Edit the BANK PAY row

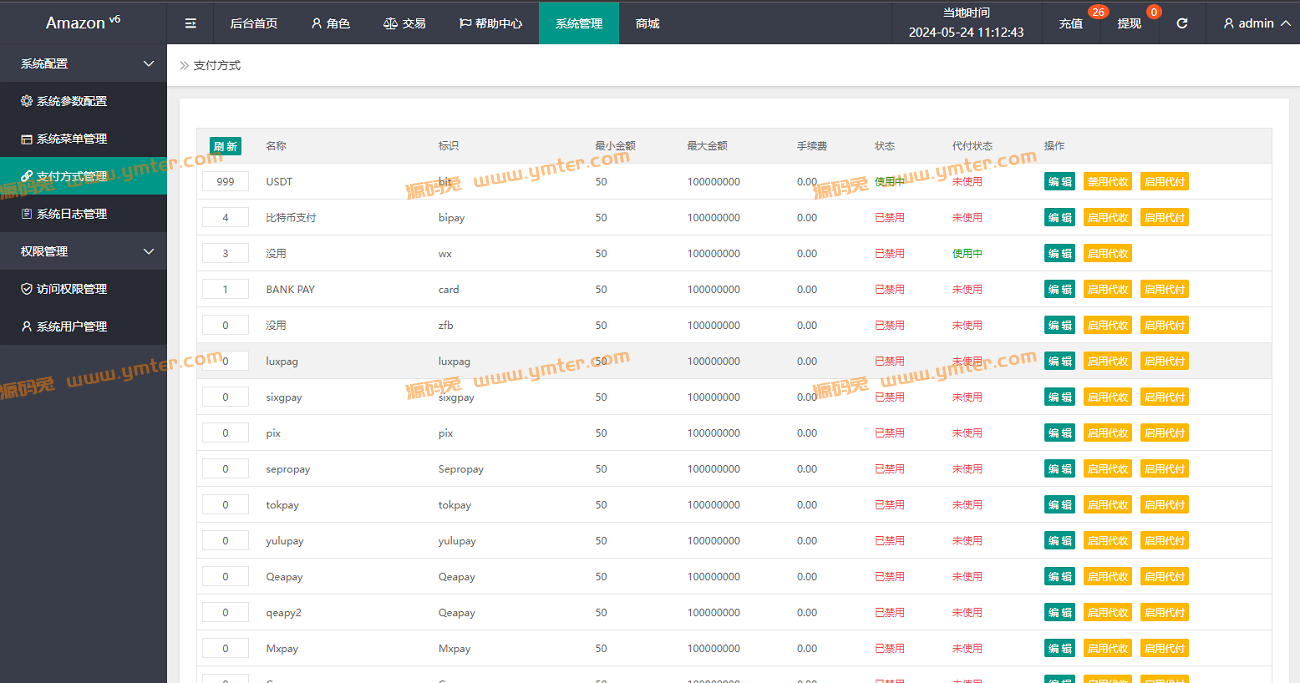pyautogui.click(x=1060, y=290)
